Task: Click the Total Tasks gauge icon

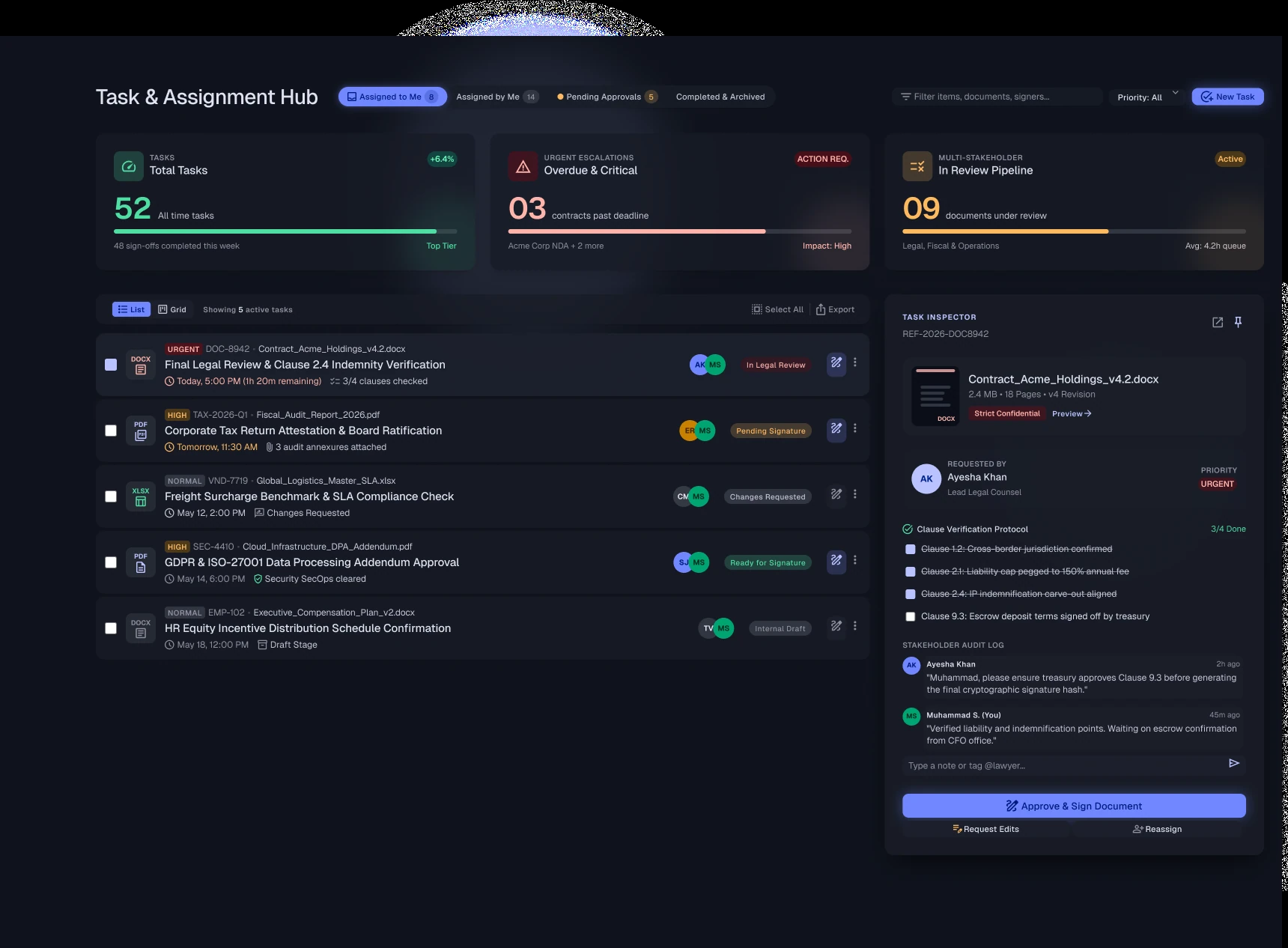Action: coord(129,166)
